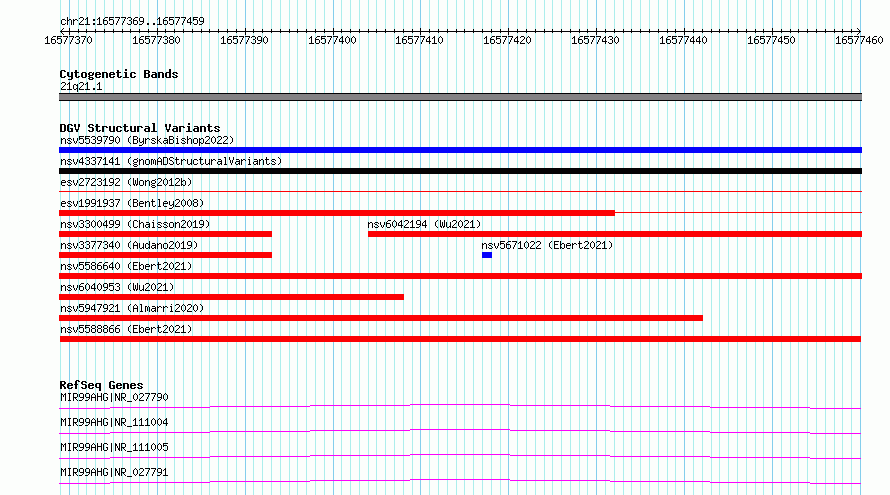The height and width of the screenshot is (495, 890).
Task: Click the chr21:16577369..16577459 region label
Action: tap(132, 22)
